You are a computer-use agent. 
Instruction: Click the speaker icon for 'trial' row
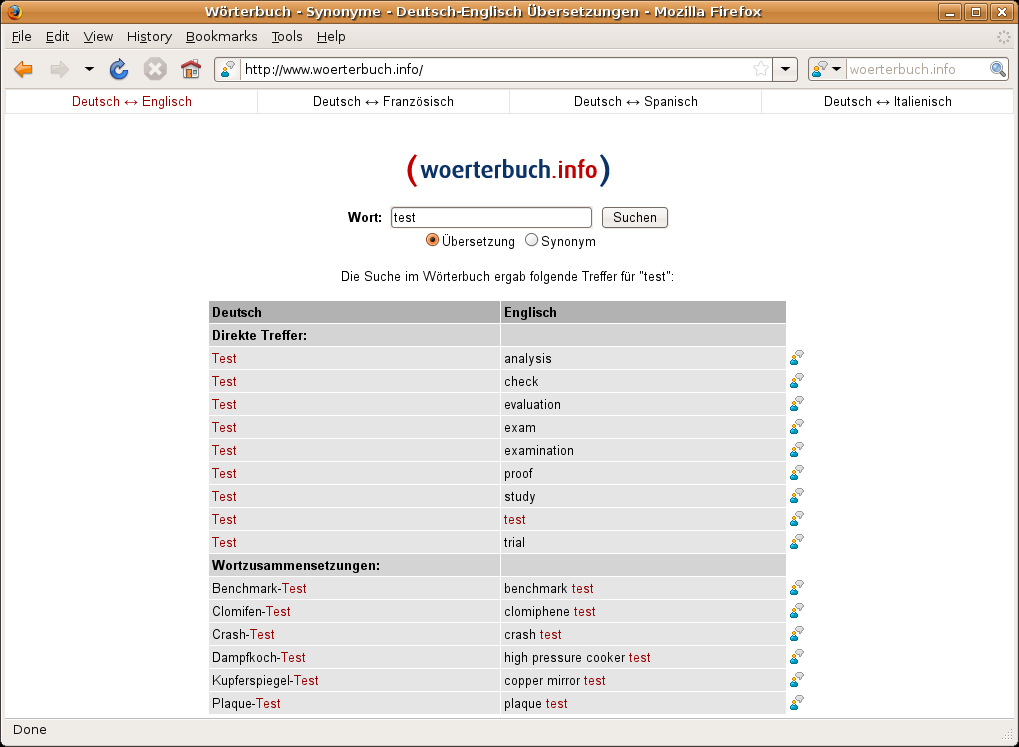(797, 542)
